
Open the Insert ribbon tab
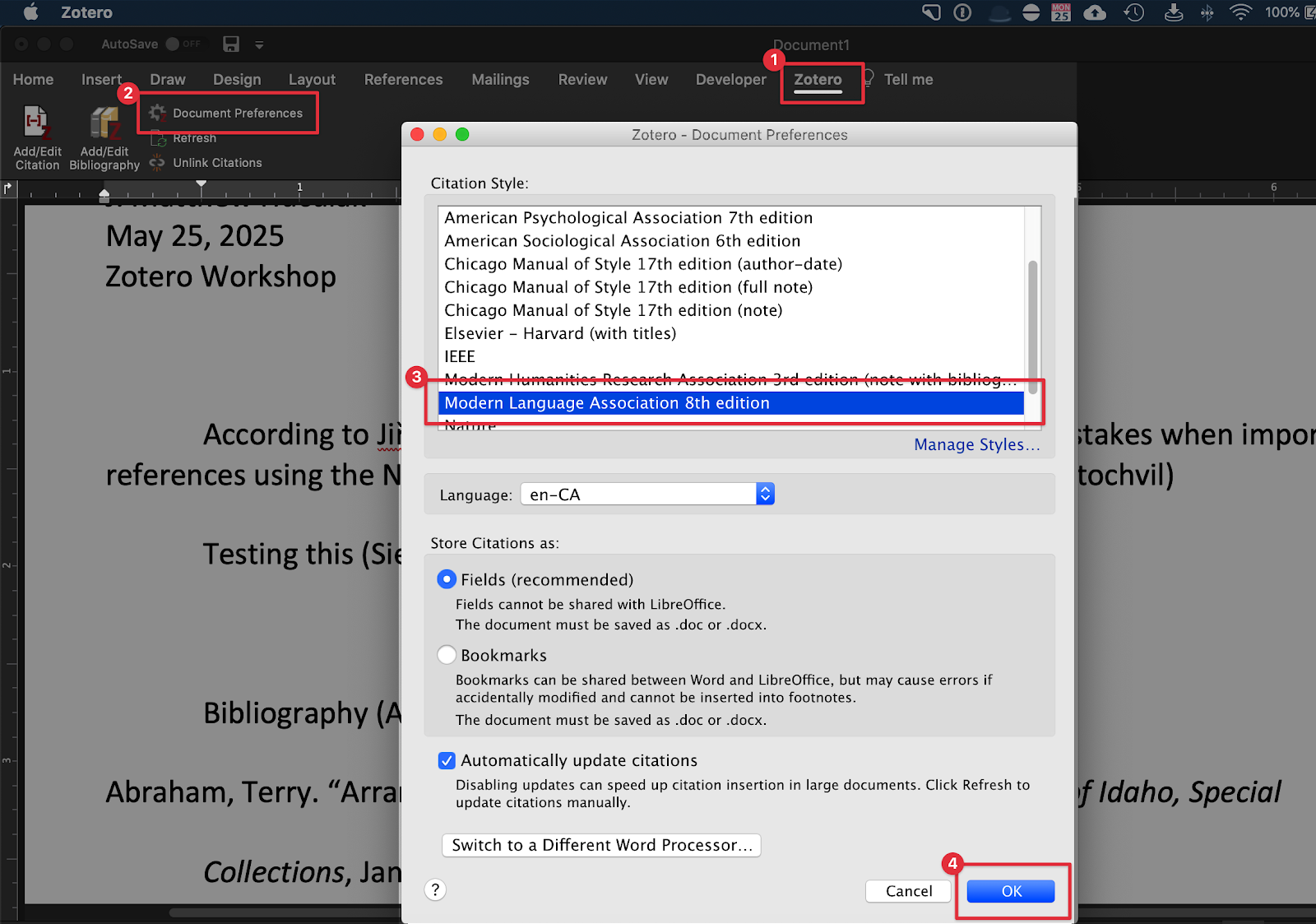point(101,79)
